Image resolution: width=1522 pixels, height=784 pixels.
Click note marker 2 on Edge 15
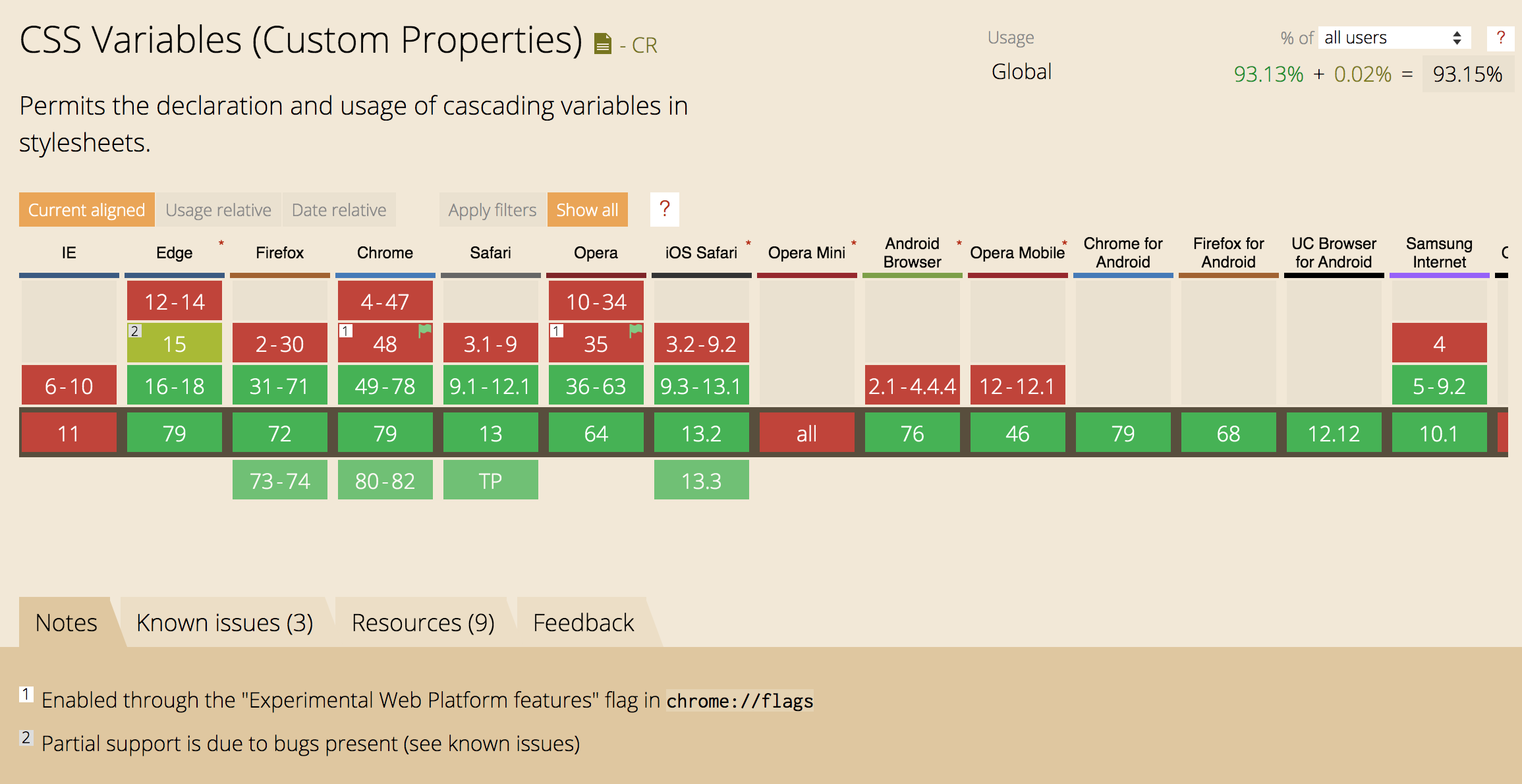coord(134,331)
